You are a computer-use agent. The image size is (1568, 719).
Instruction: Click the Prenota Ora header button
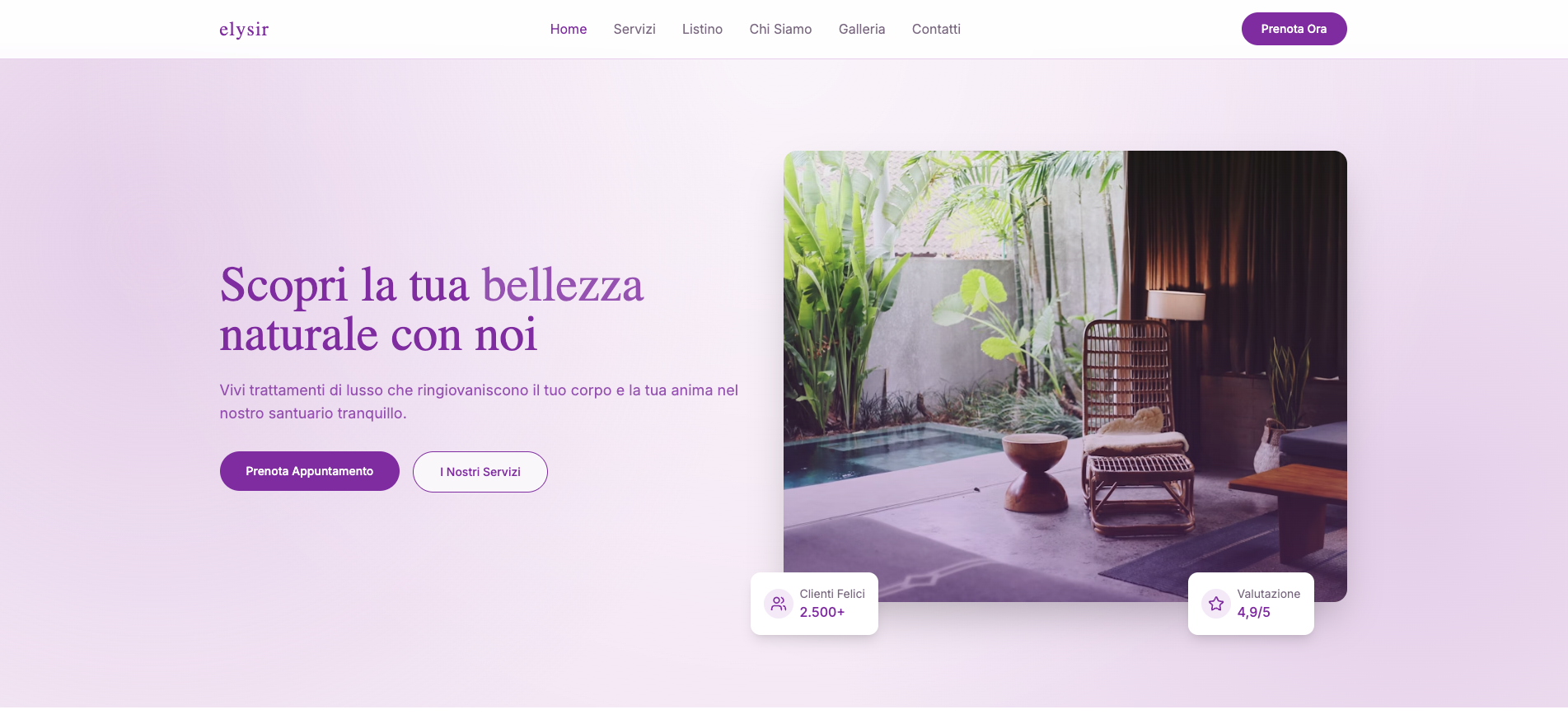(x=1294, y=29)
